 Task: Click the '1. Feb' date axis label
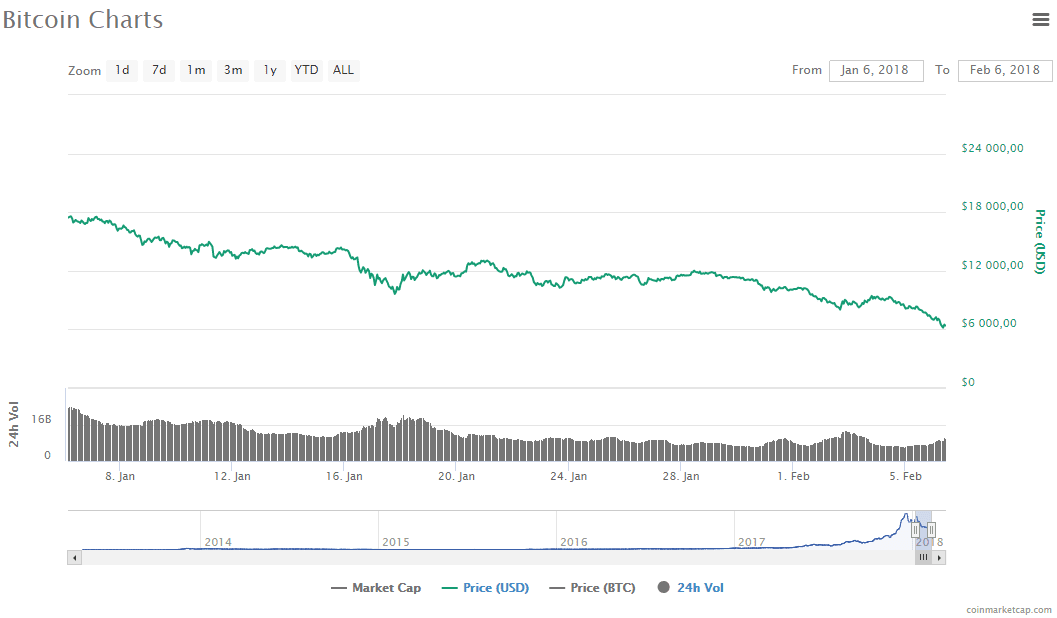(x=793, y=476)
